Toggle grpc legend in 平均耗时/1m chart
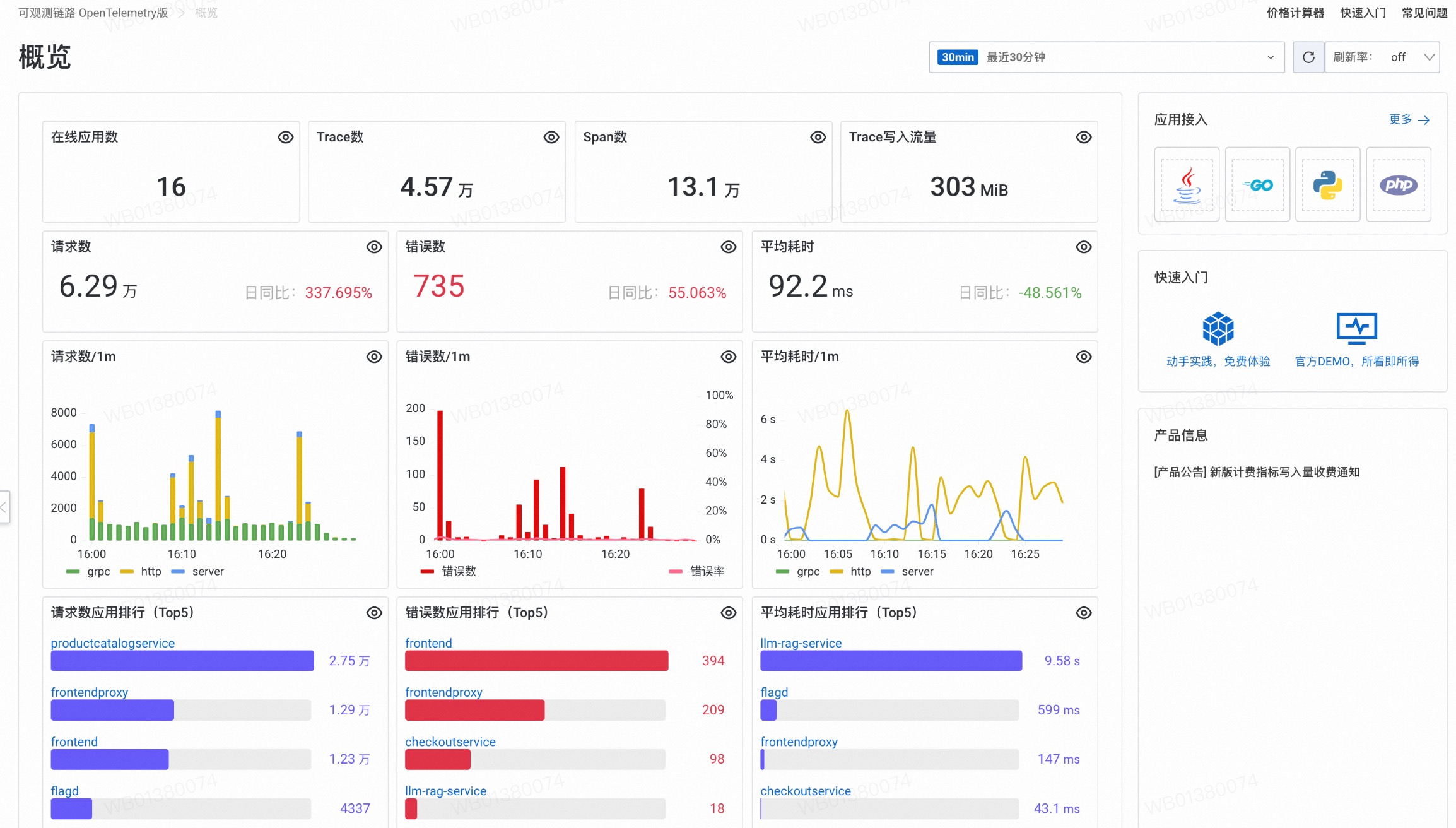Screen dimensions: 1456x828 coord(798,571)
